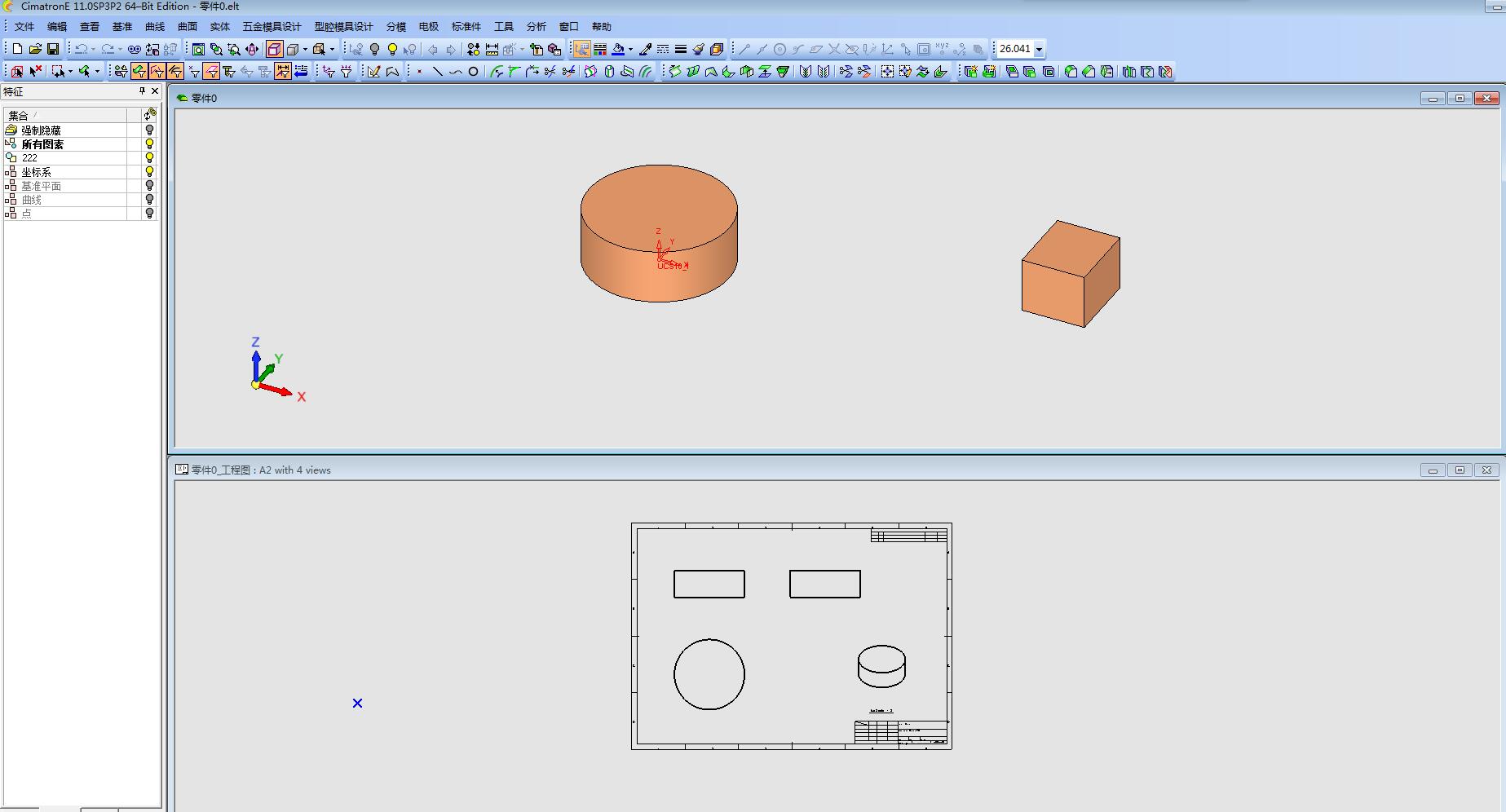Image resolution: width=1506 pixels, height=812 pixels.
Task: Select the circle drawing tool
Action: tap(473, 72)
